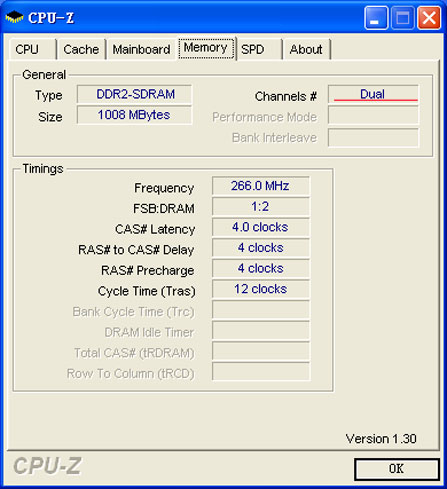Open the About tab

[x=307, y=49]
